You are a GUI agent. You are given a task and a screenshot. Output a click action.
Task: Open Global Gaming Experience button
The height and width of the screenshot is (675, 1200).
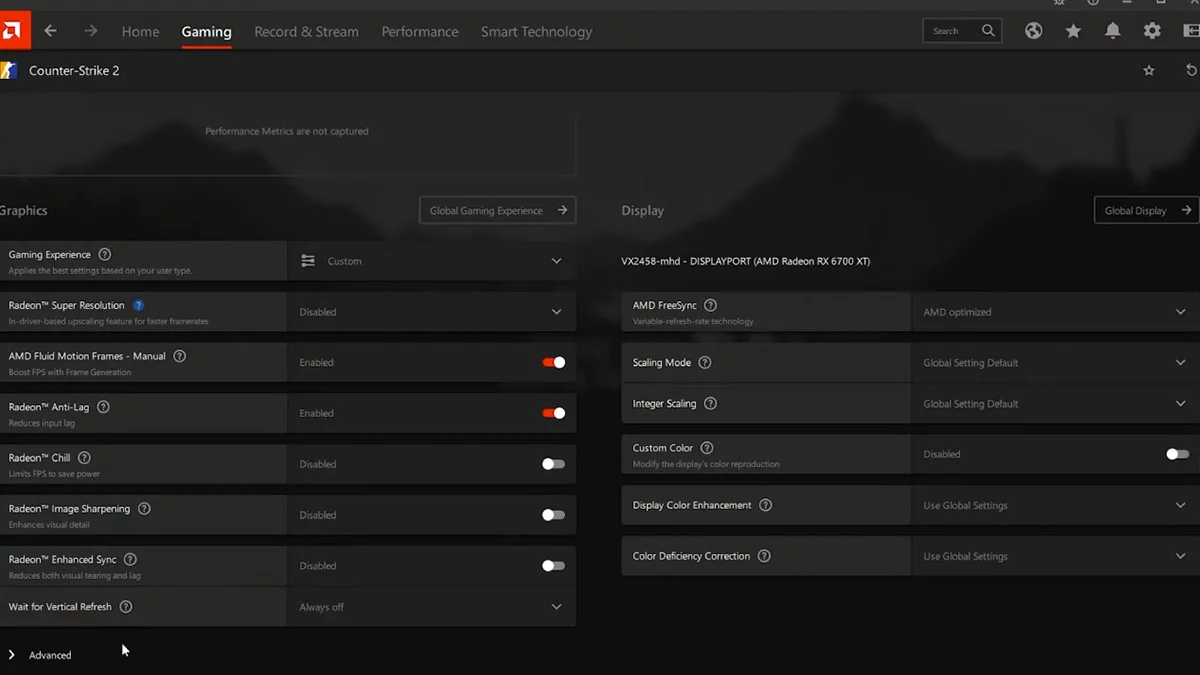[497, 210]
